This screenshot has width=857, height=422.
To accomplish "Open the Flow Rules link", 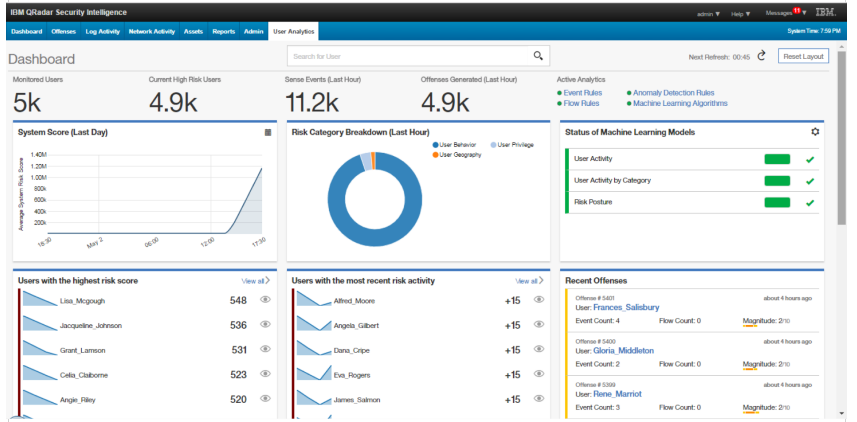I will [x=581, y=103].
